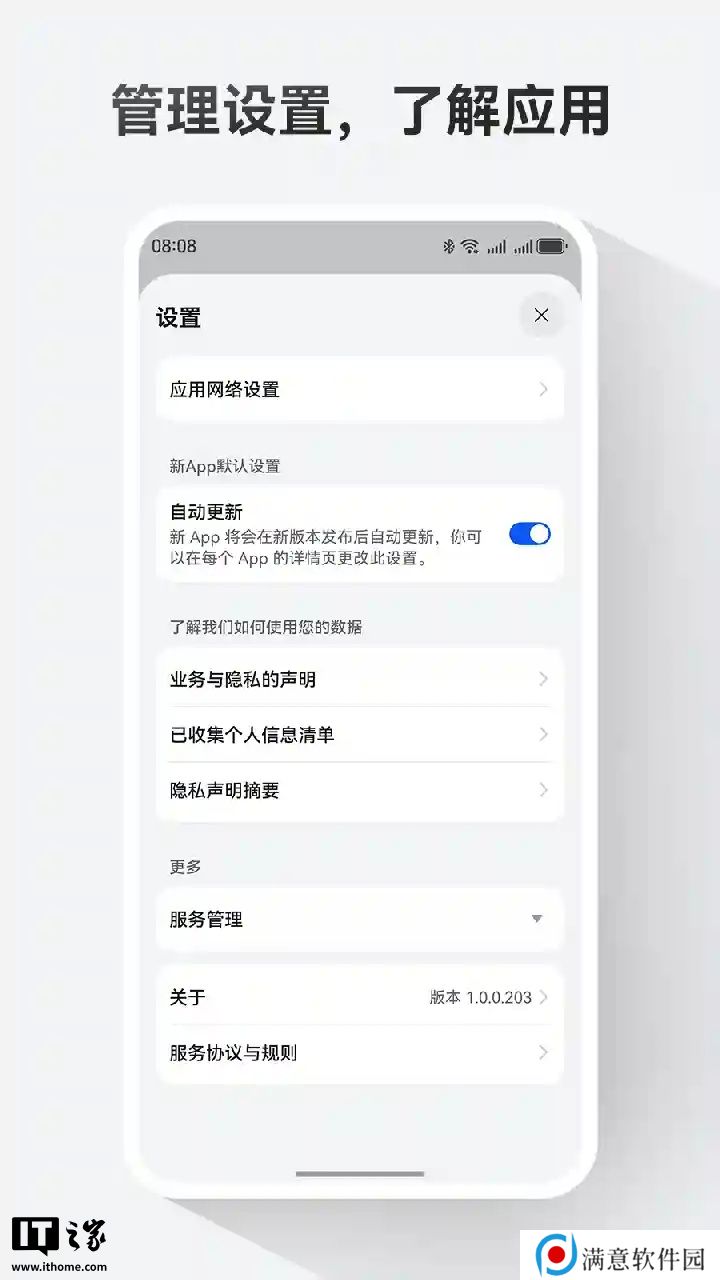The image size is (720, 1280).
Task: Open 隐私声明摘要 entry
Action: pos(360,791)
